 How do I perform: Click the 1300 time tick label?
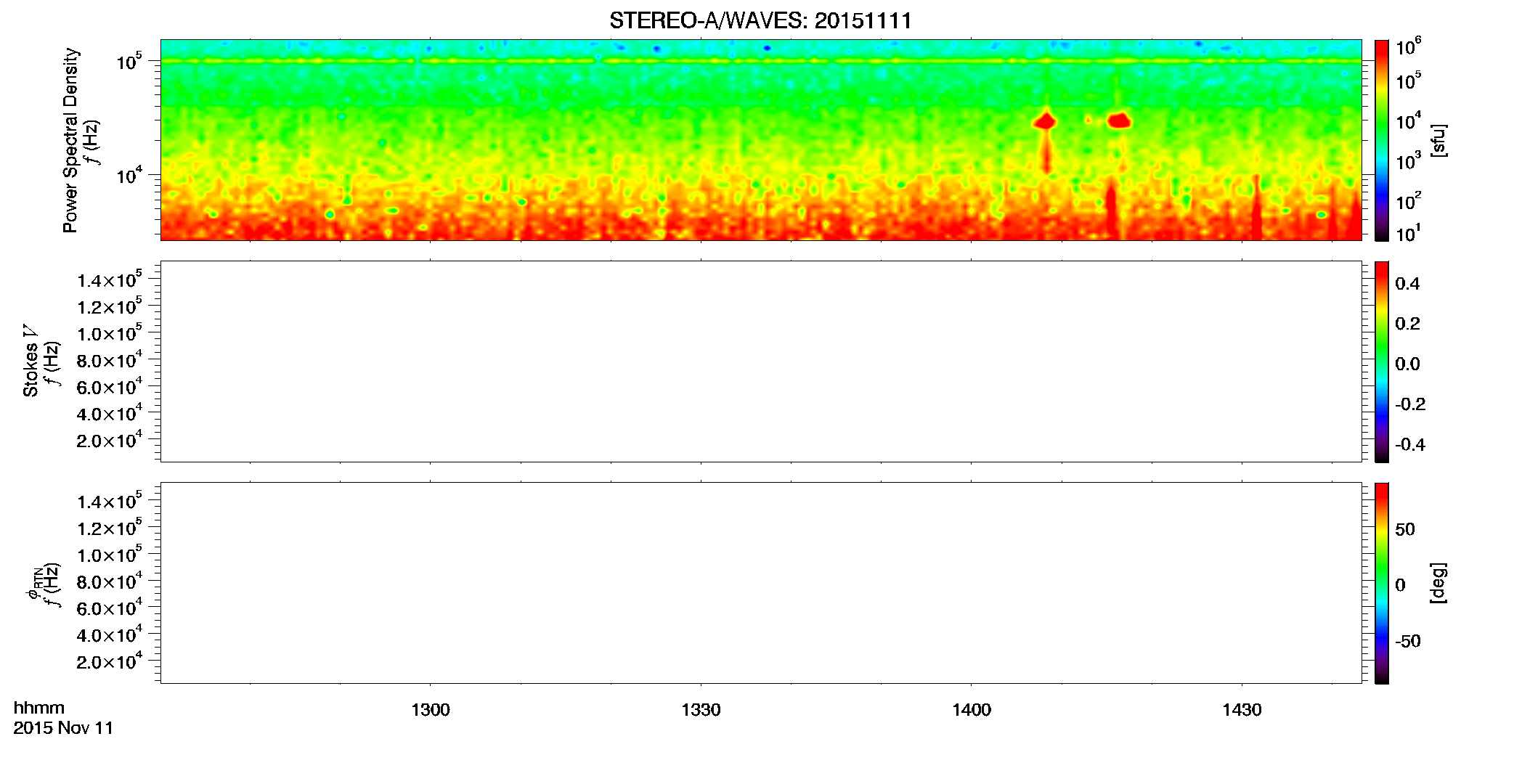click(x=431, y=710)
